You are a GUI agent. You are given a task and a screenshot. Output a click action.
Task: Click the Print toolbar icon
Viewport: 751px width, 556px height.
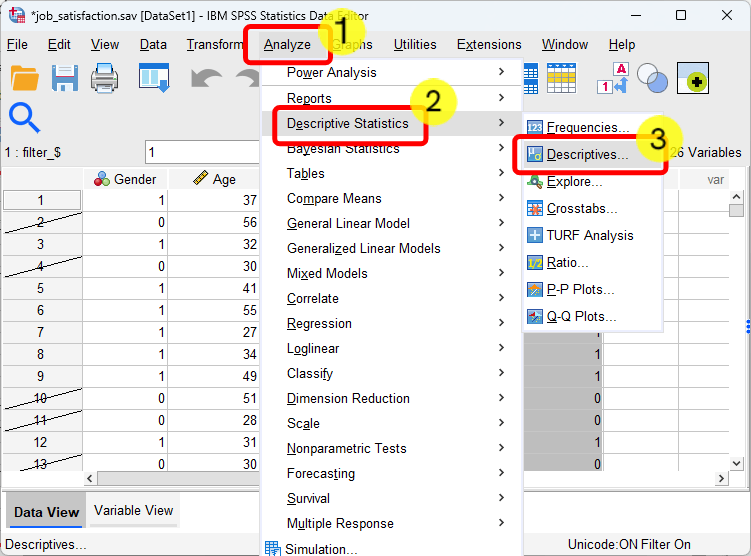[x=104, y=78]
